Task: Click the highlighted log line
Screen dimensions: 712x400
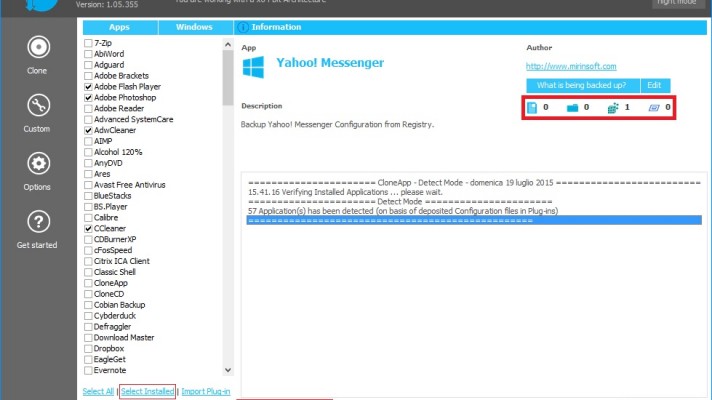Action: [x=474, y=221]
